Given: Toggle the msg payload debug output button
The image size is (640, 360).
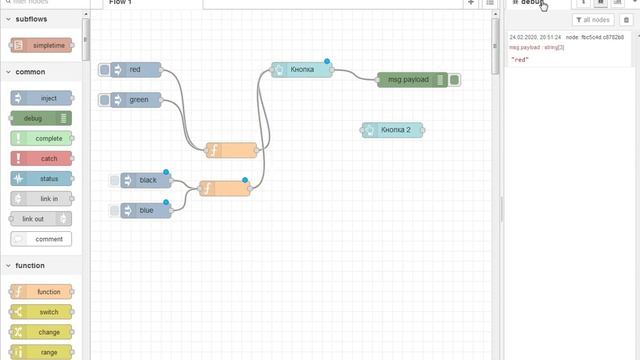Looking at the screenshot, I should (454, 80).
